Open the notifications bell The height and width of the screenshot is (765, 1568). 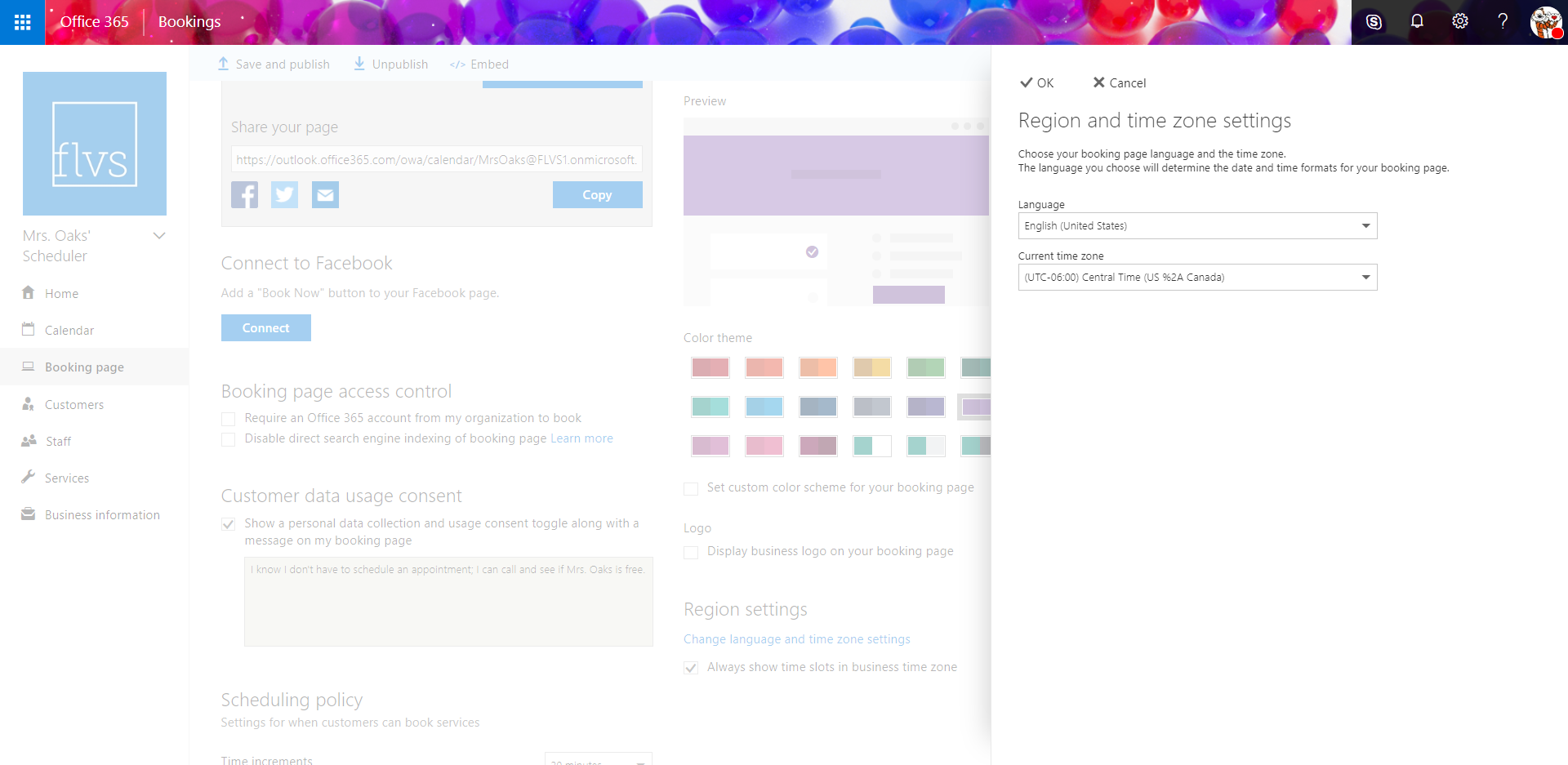[1417, 22]
